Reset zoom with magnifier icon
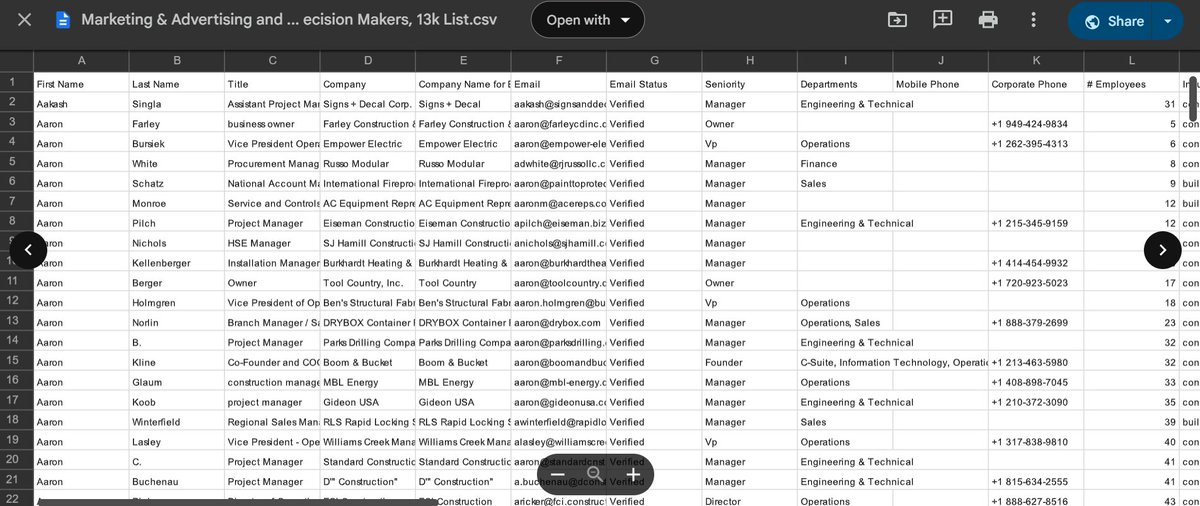This screenshot has width=1200, height=506. coord(595,474)
